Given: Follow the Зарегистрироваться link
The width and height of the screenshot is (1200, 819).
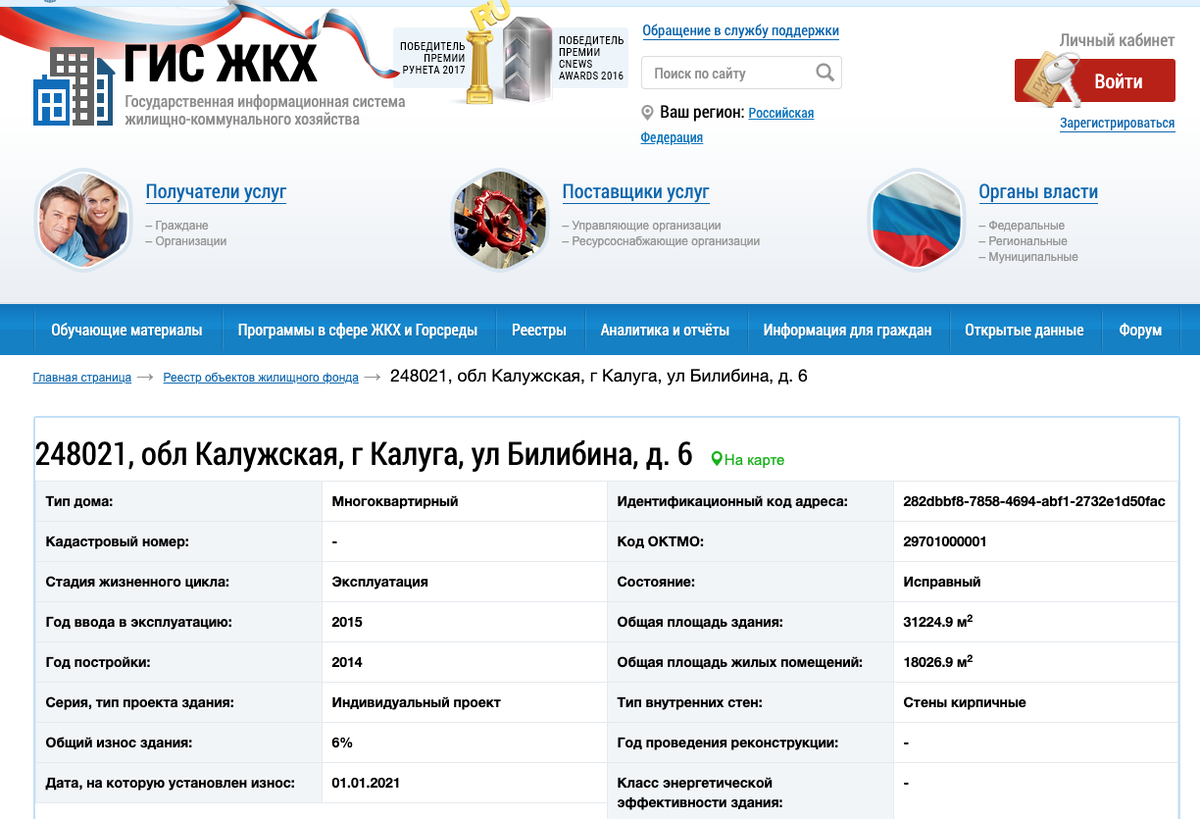Looking at the screenshot, I should click(x=1115, y=123).
